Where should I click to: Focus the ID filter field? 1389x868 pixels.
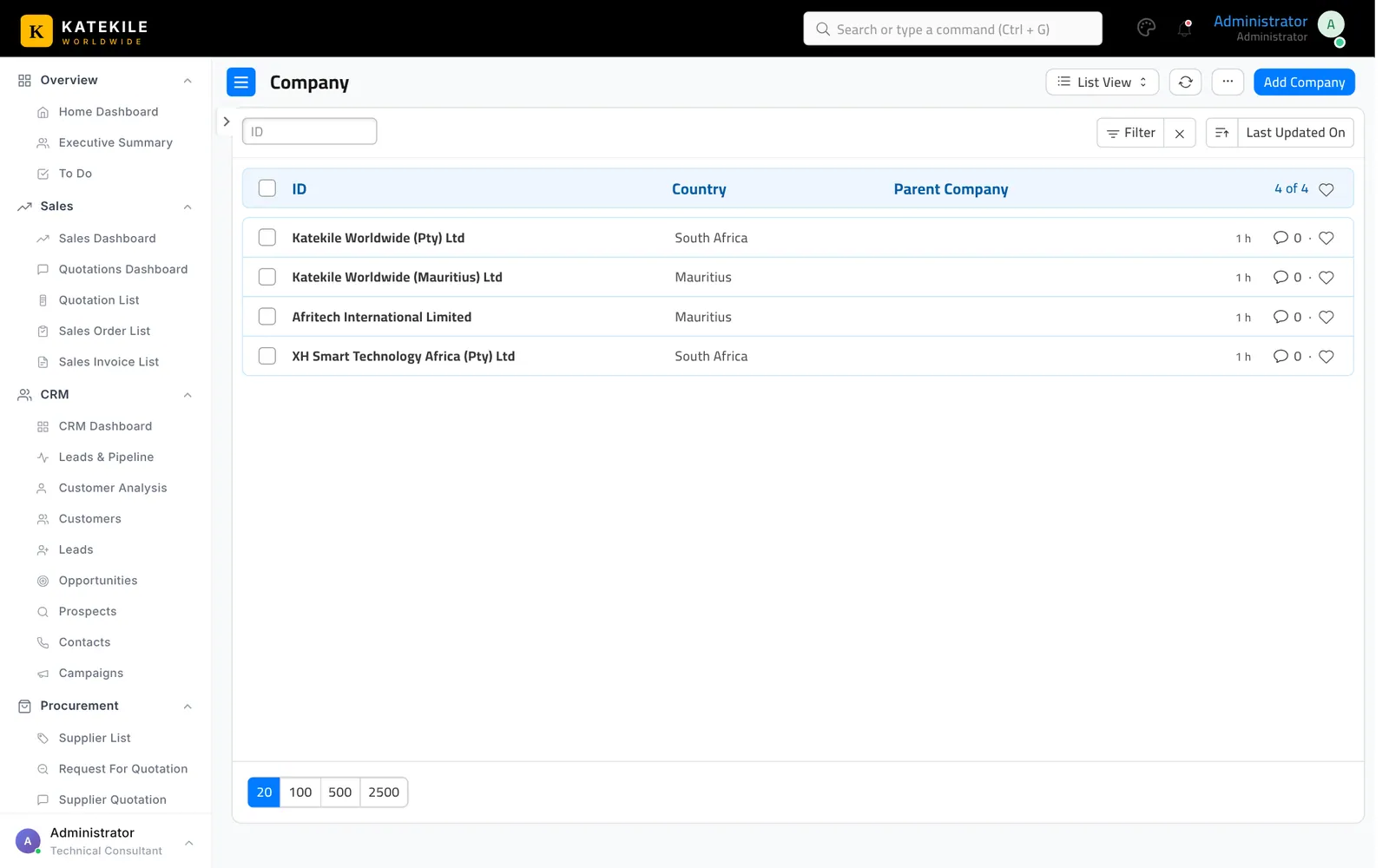tap(309, 131)
